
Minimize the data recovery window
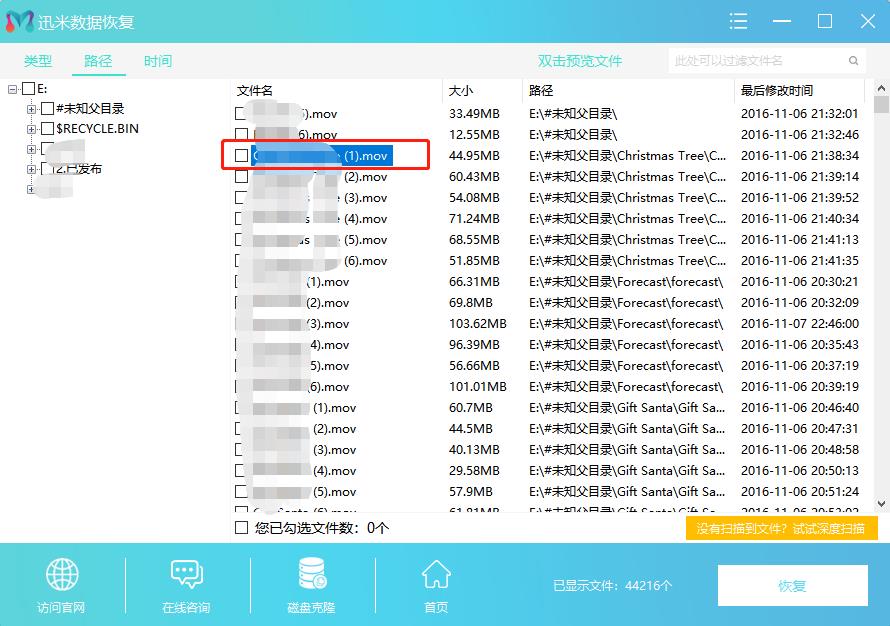pos(782,21)
